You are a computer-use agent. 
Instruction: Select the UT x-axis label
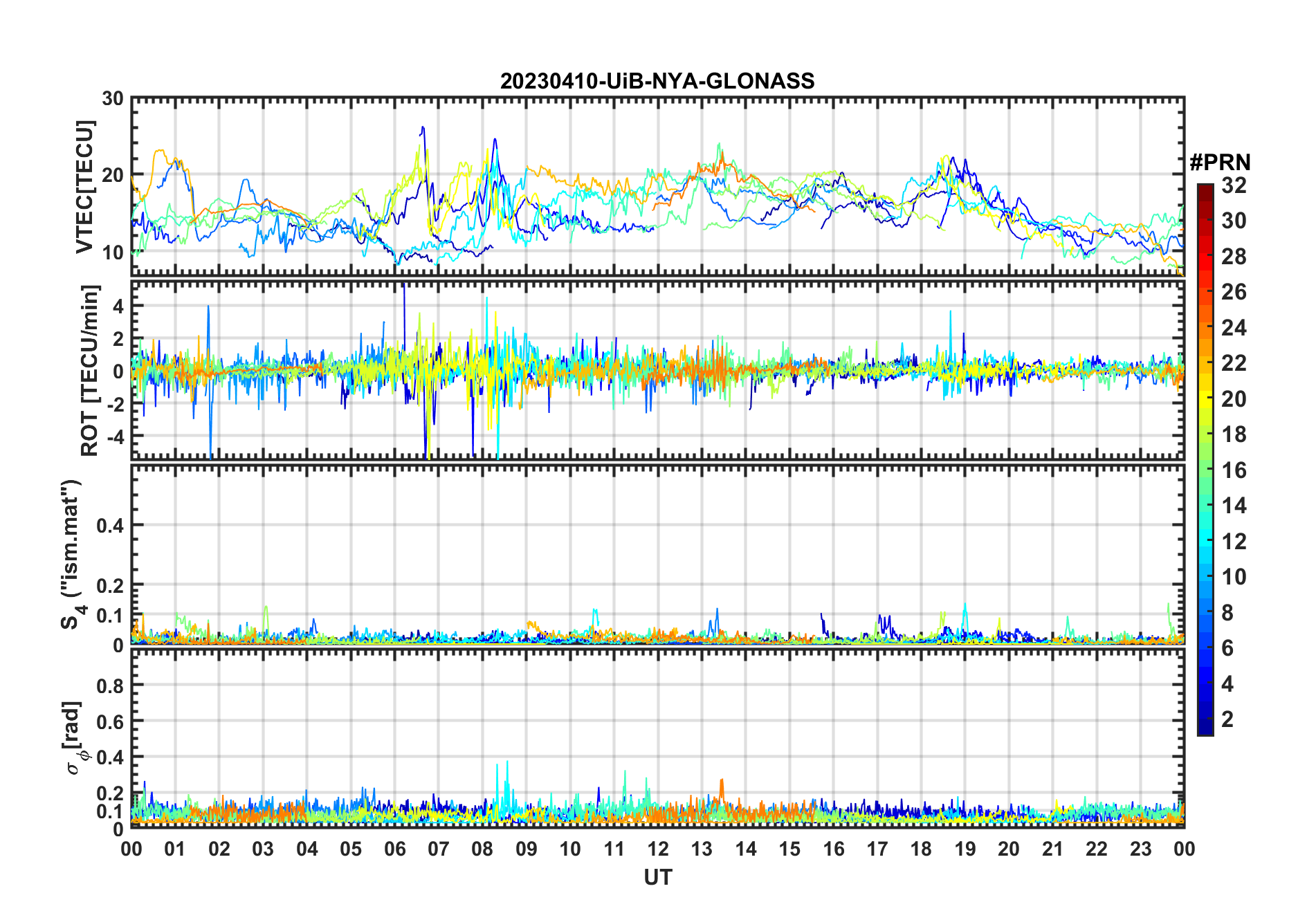coord(658,878)
